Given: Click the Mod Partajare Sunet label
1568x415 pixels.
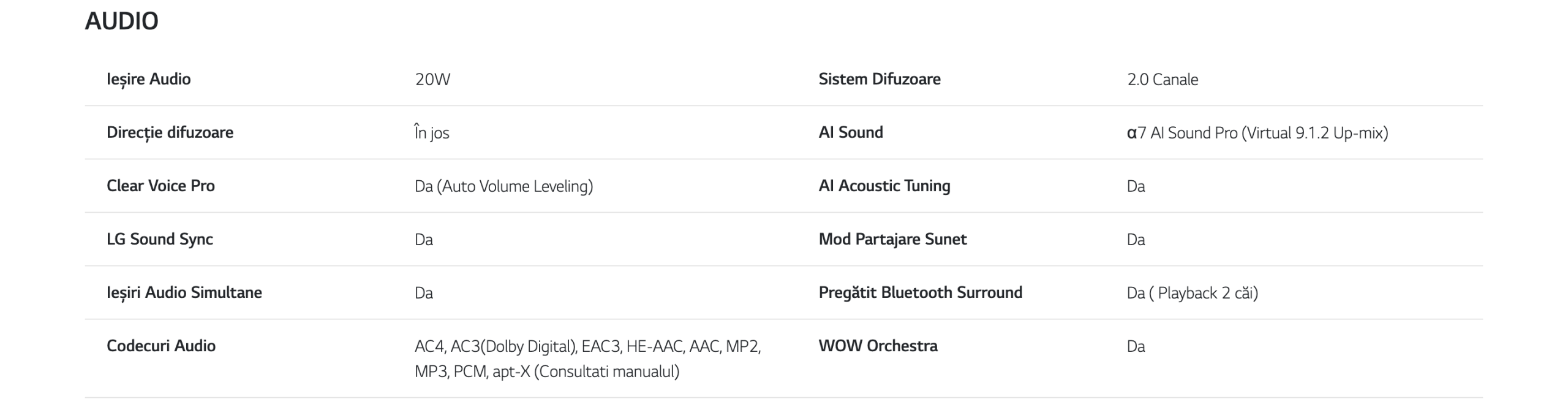Looking at the screenshot, I should click(x=892, y=239).
